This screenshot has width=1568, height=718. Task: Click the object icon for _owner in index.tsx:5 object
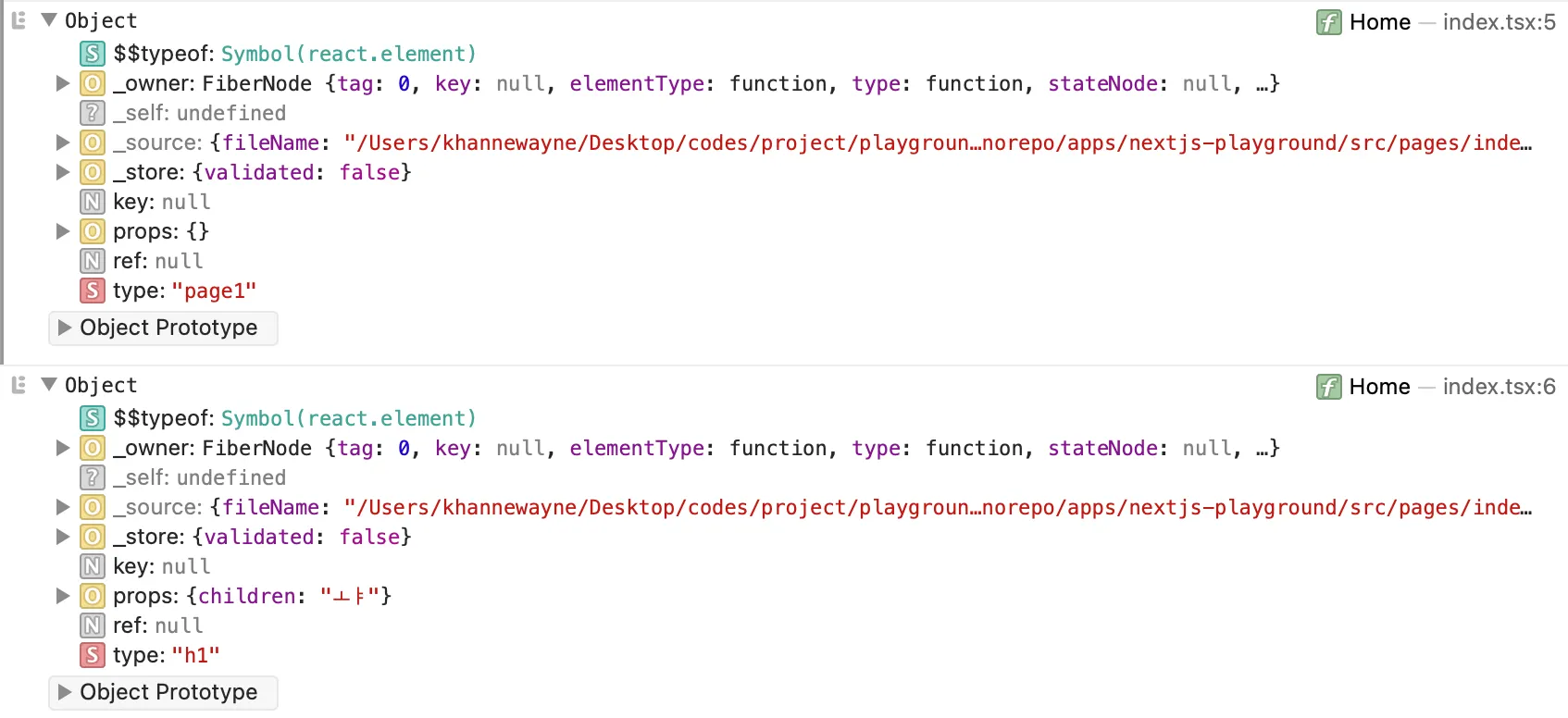point(93,83)
